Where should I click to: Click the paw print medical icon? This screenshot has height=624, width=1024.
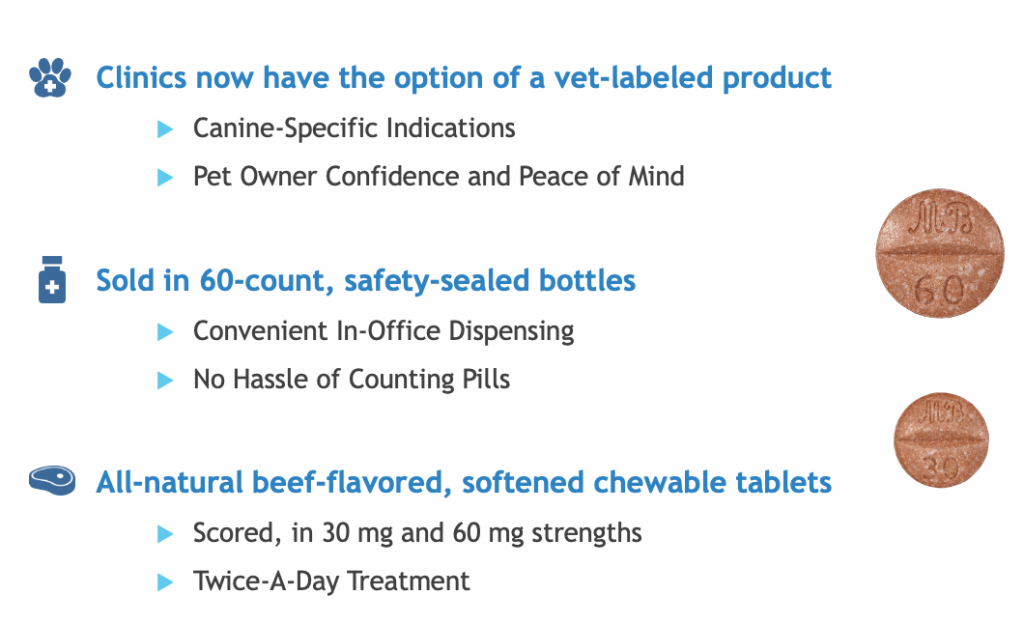50,78
